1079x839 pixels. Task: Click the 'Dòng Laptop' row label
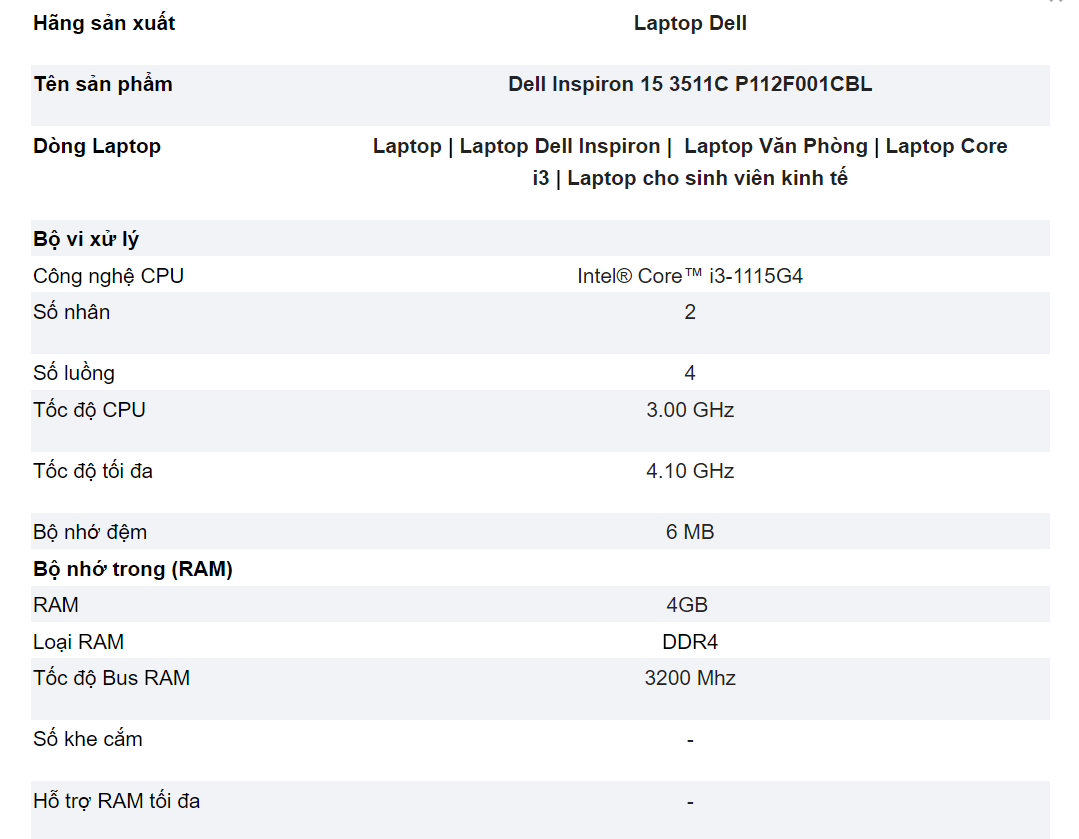pyautogui.click(x=97, y=146)
